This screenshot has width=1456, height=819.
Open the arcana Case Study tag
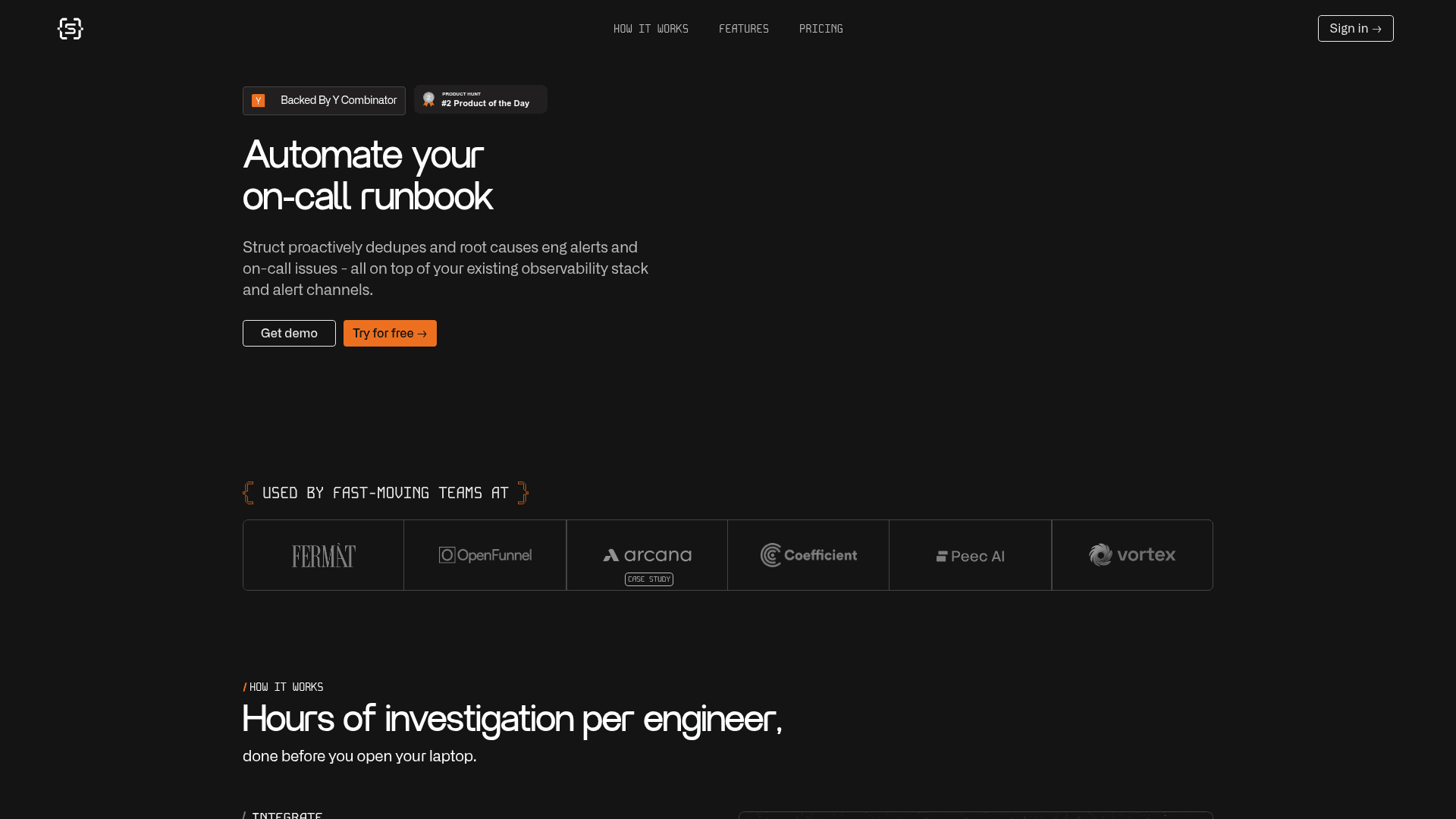point(649,579)
